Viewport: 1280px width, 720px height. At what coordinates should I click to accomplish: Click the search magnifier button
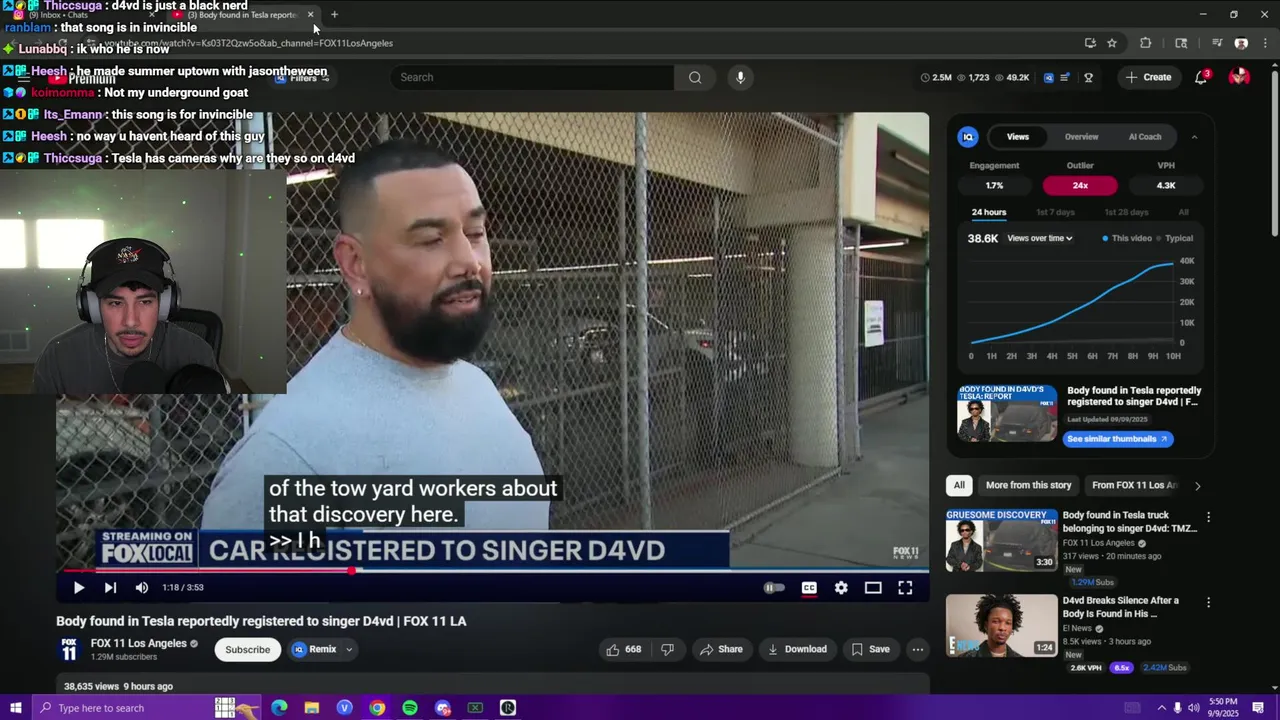coord(695,77)
